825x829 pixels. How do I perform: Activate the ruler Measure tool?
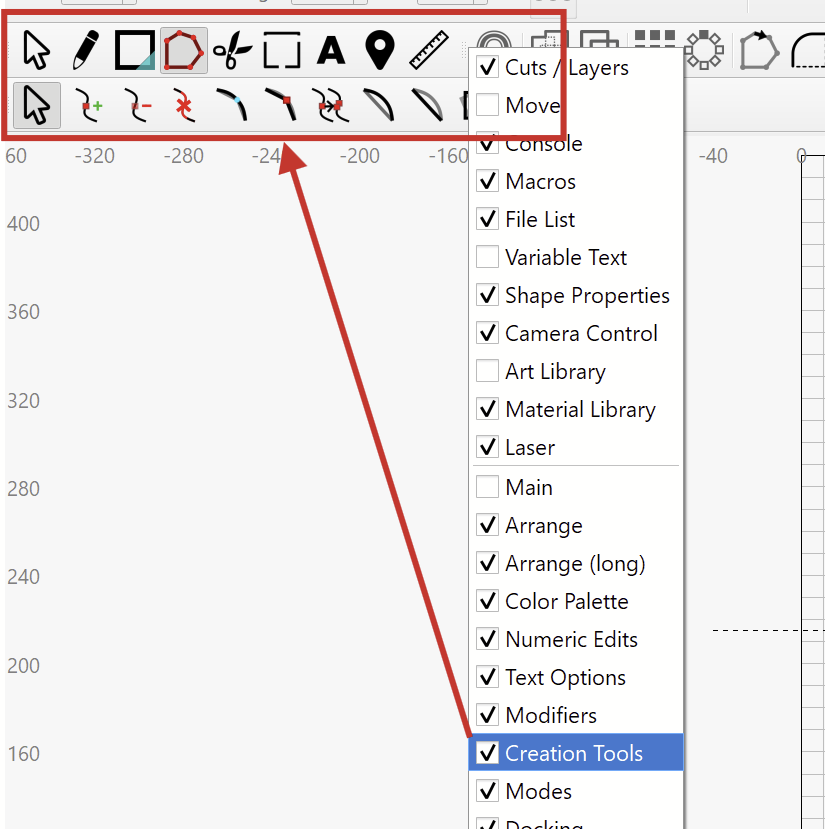[428, 49]
